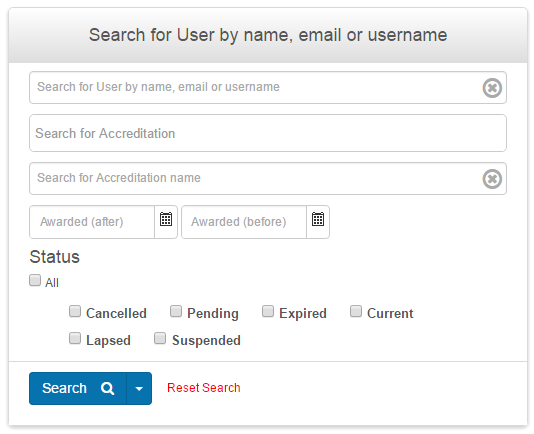Screen dimensions: 534x434
Task: Click the panel title about searching for User
Action: coord(268,35)
